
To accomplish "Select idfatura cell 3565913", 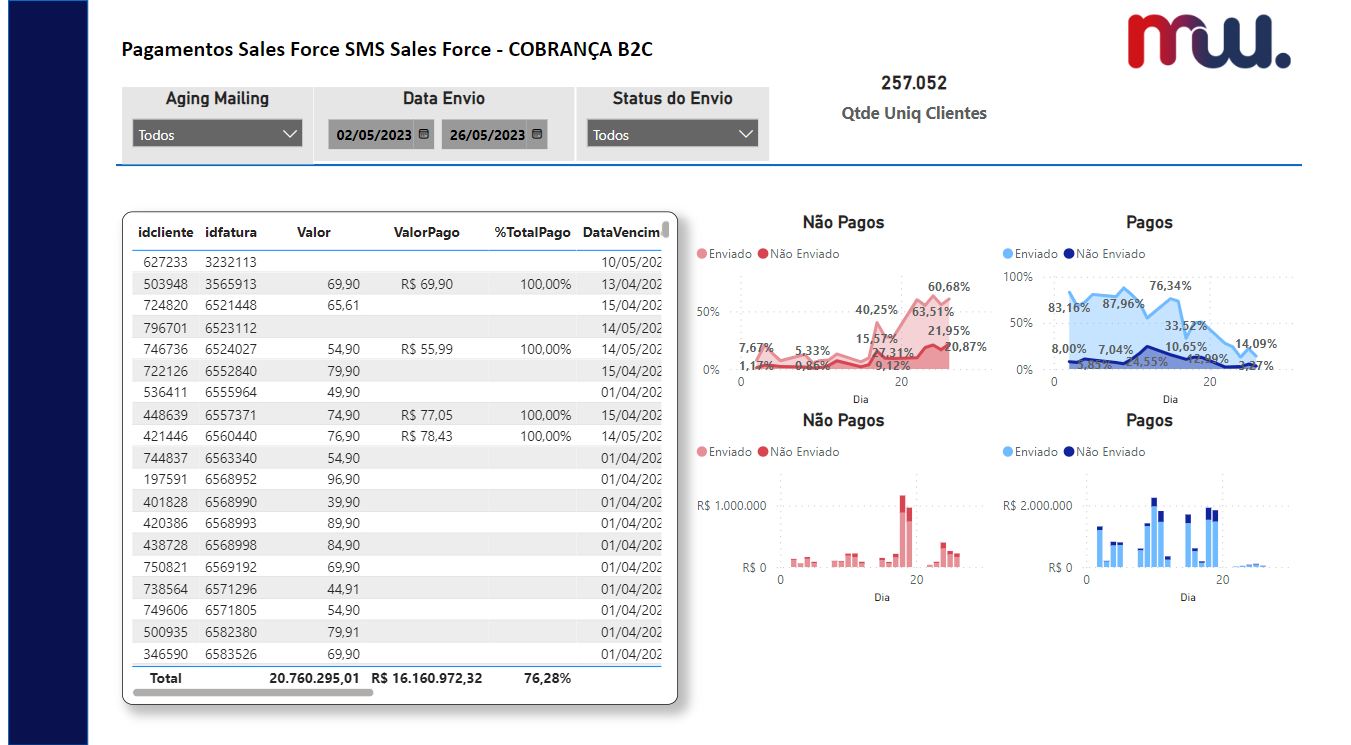I will 231,284.
